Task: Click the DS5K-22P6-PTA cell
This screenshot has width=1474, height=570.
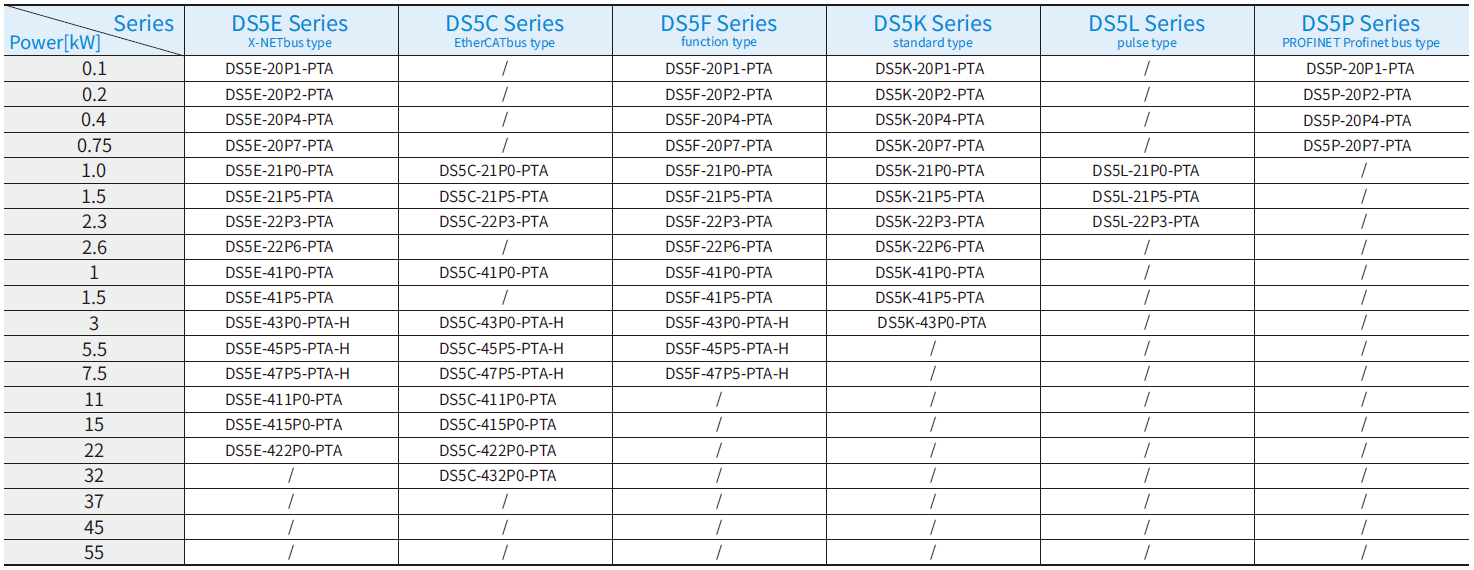Action: pos(929,247)
